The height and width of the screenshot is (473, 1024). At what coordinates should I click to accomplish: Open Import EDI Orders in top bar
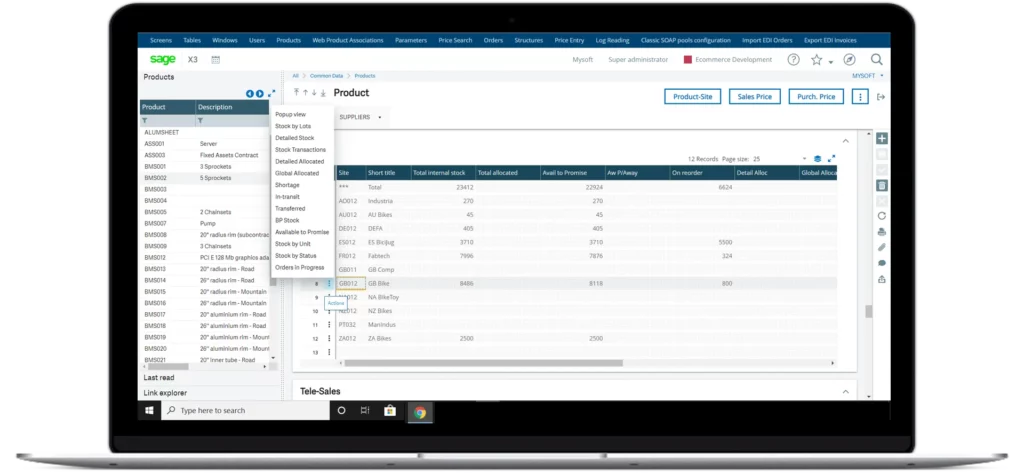point(767,41)
